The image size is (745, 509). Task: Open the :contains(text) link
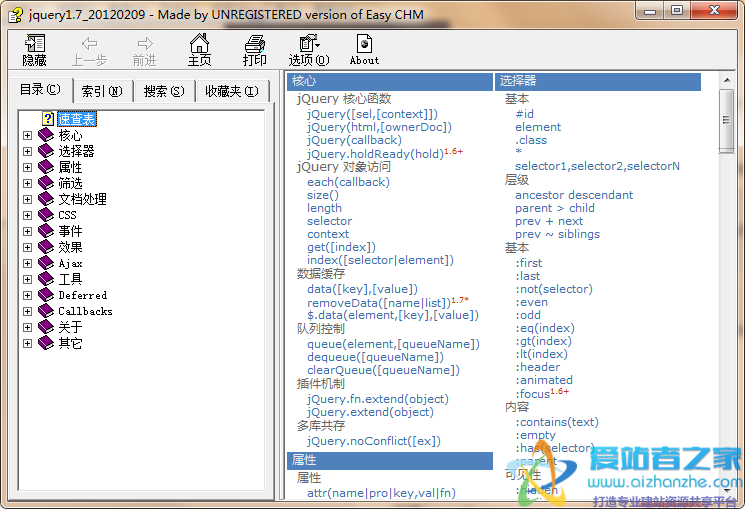point(557,422)
